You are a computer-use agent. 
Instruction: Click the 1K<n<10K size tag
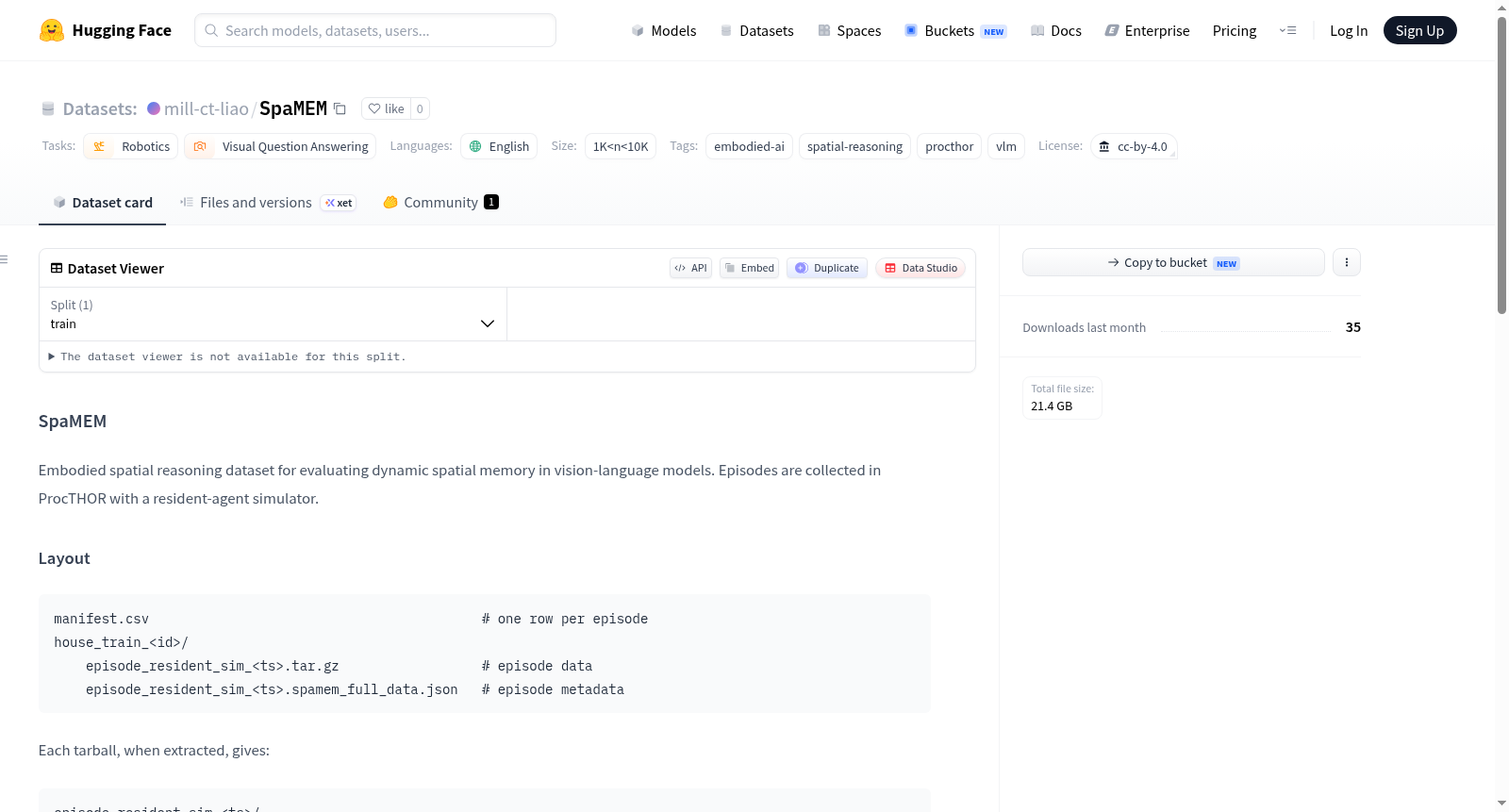621,146
